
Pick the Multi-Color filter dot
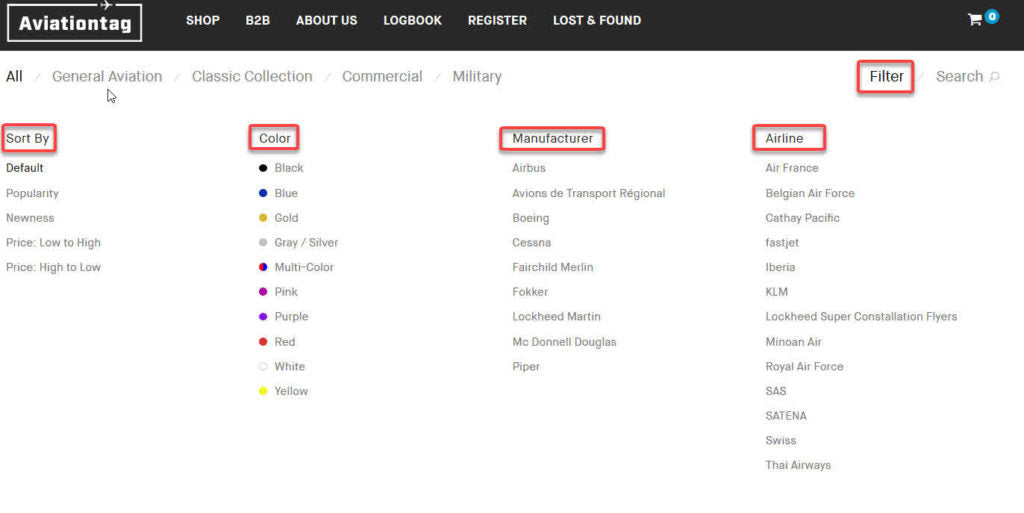point(263,267)
